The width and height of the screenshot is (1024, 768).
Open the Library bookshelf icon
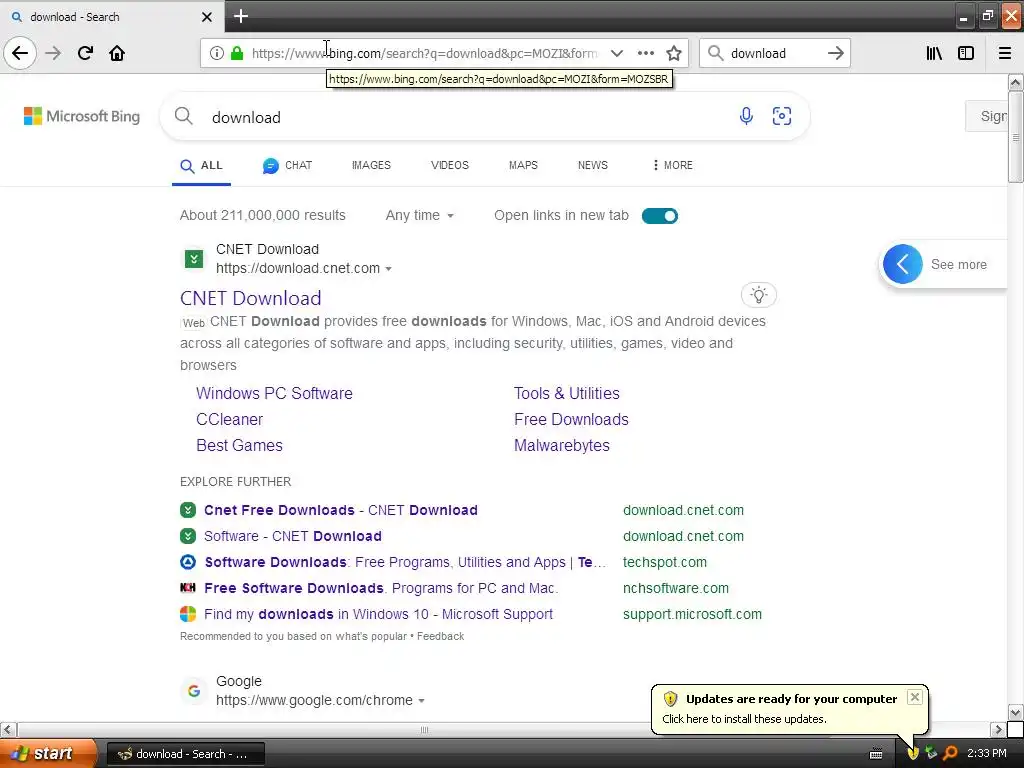coord(935,53)
